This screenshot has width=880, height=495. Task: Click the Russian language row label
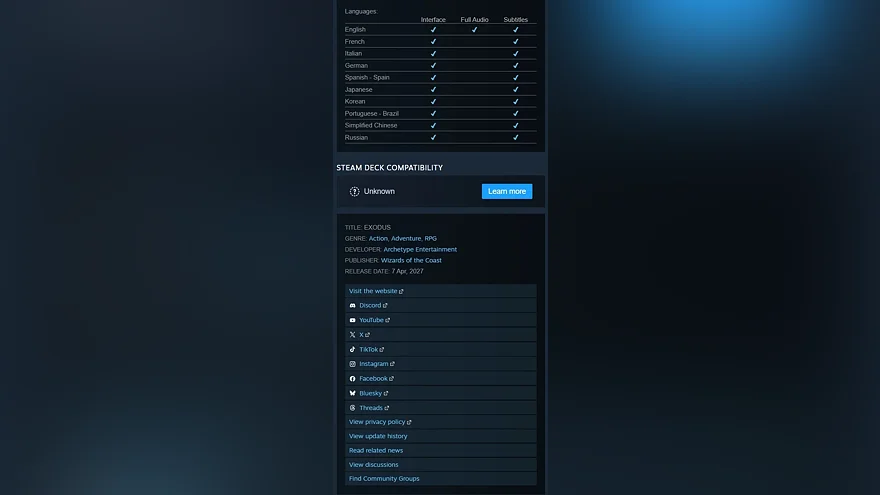coord(356,138)
